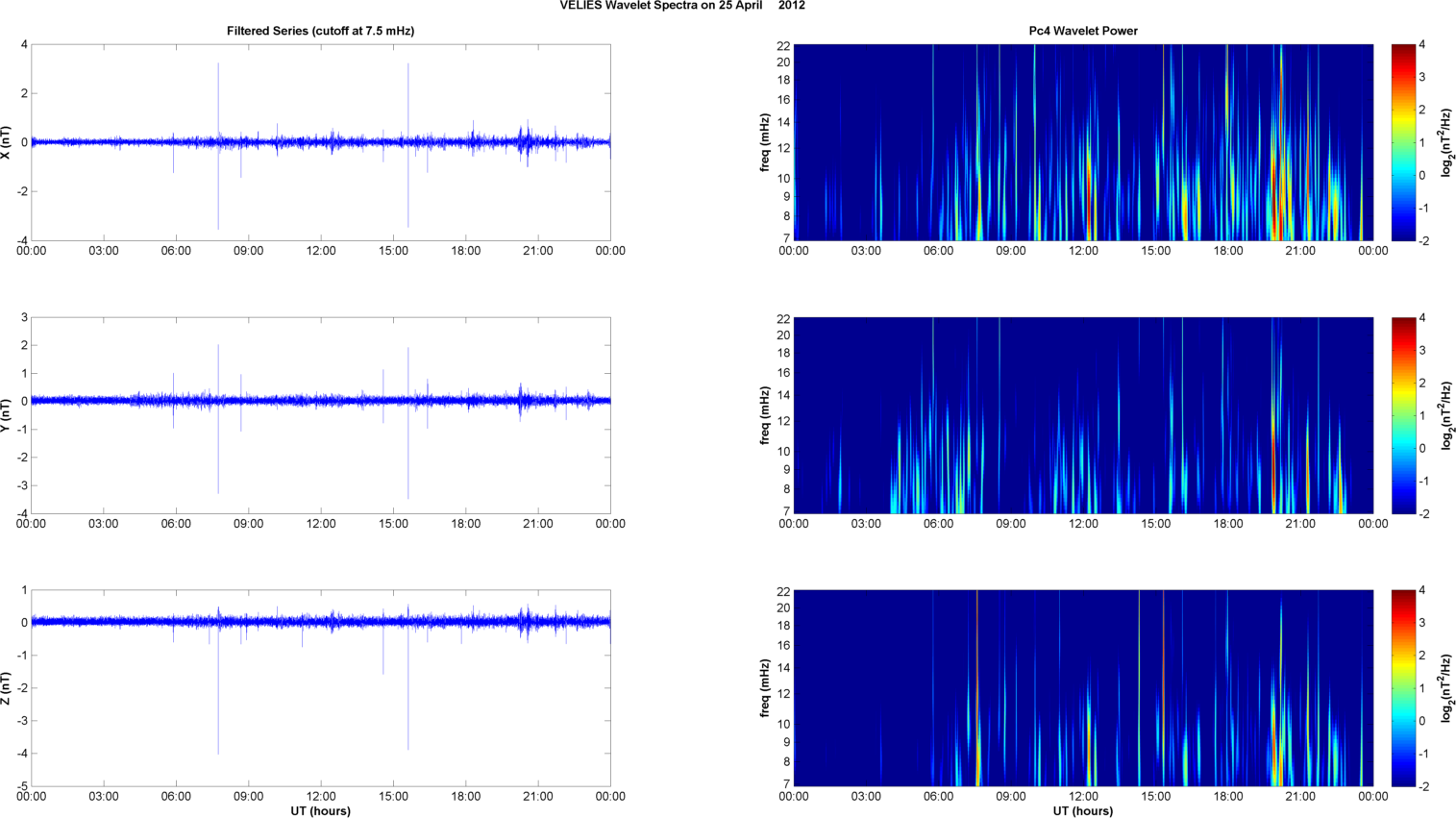The height and width of the screenshot is (818, 1456).
Task: Select the X component time series plot
Action: 320,142
